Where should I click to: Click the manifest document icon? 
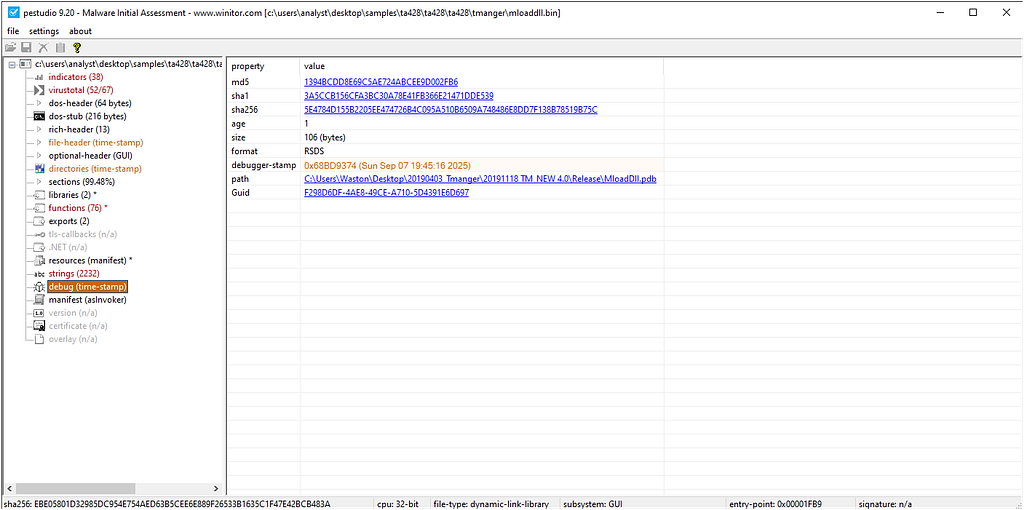(39, 300)
